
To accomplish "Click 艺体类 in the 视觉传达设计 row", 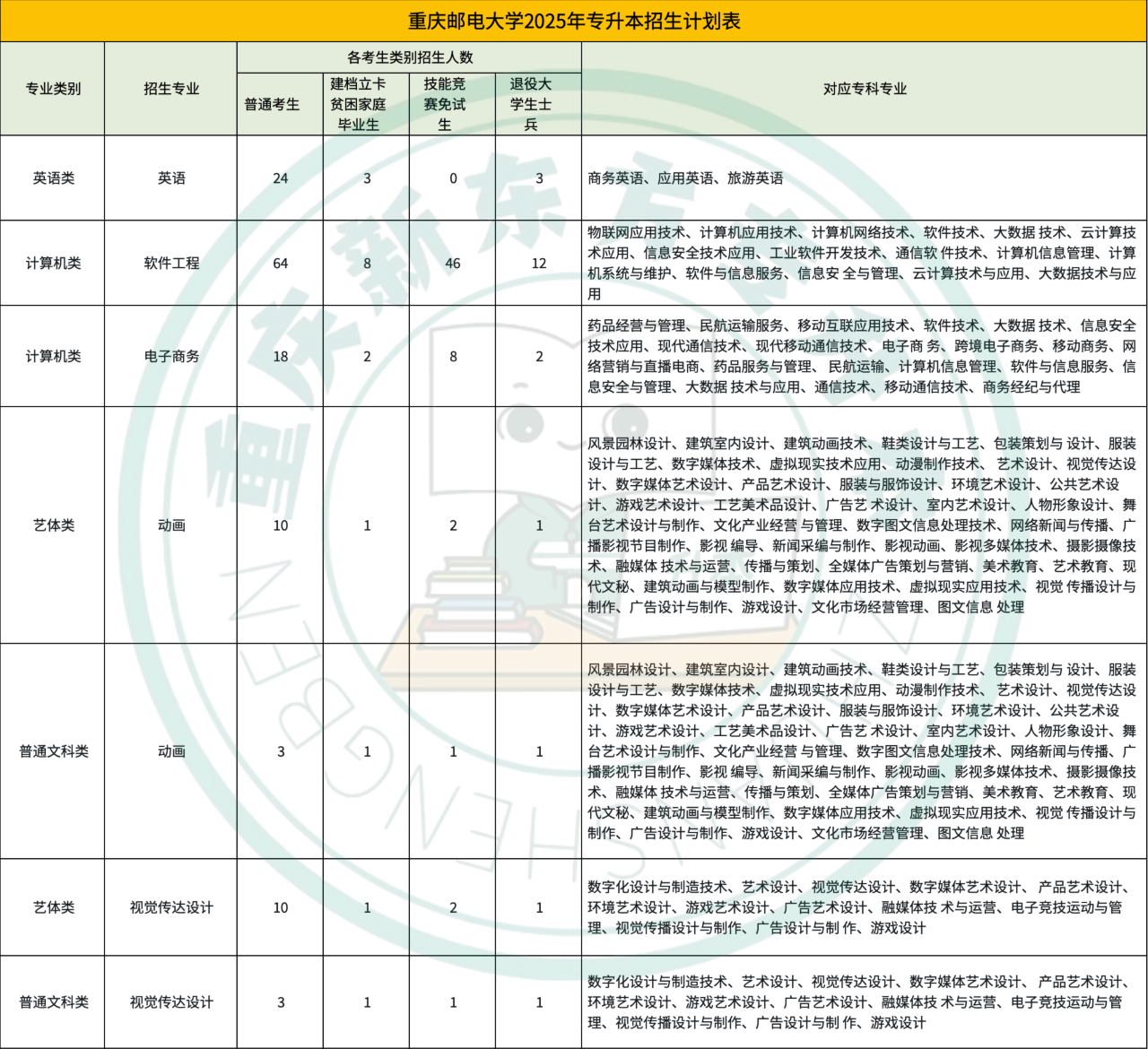I will coord(53,907).
